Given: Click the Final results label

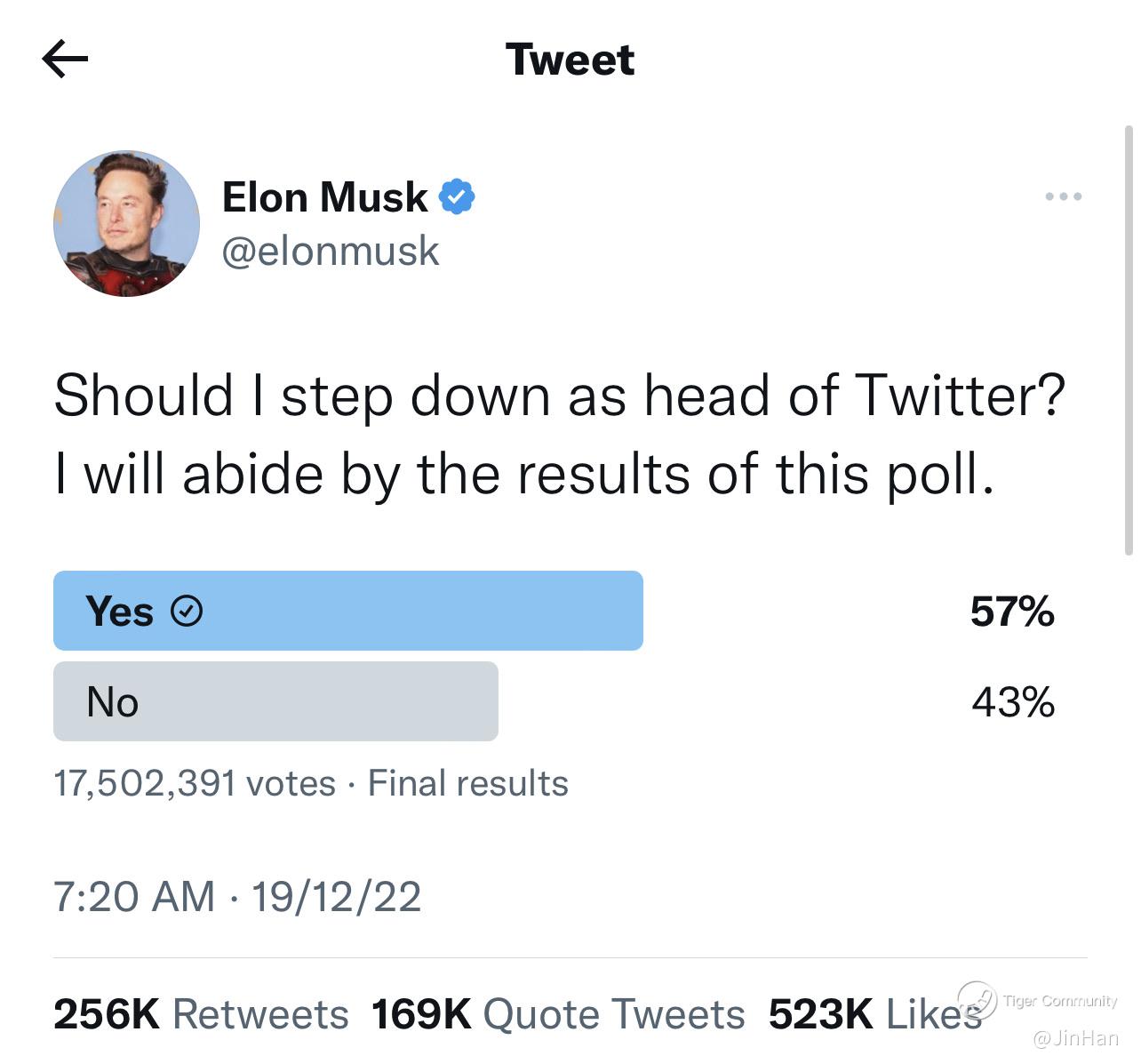Looking at the screenshot, I should coord(468,783).
